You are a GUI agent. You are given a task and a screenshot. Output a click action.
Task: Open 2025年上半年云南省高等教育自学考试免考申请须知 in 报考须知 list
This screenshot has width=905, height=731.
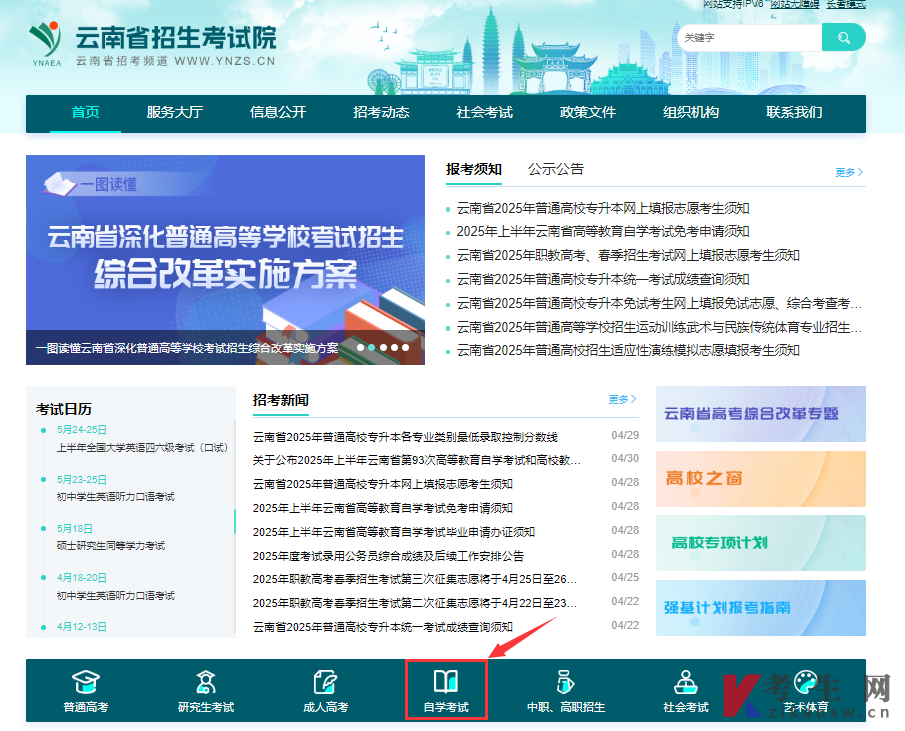603,231
